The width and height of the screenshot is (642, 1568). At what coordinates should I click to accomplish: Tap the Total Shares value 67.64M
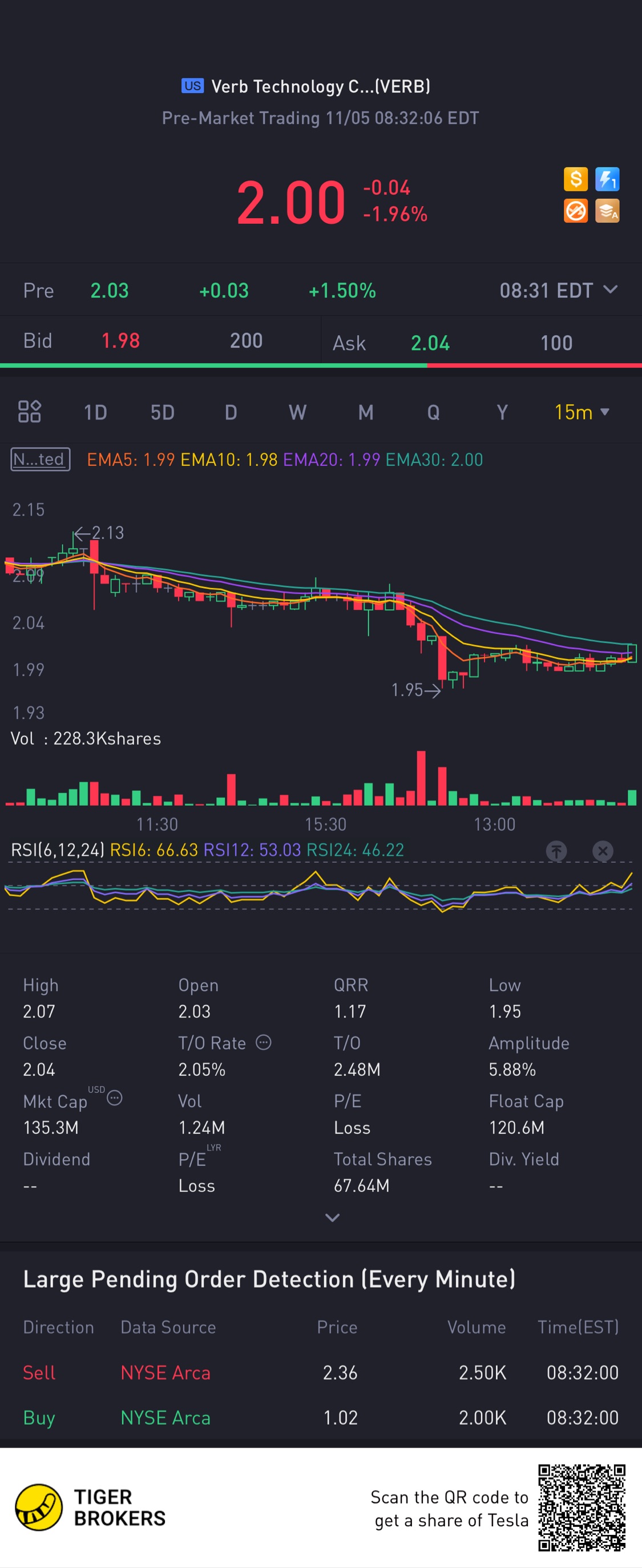click(x=361, y=1185)
